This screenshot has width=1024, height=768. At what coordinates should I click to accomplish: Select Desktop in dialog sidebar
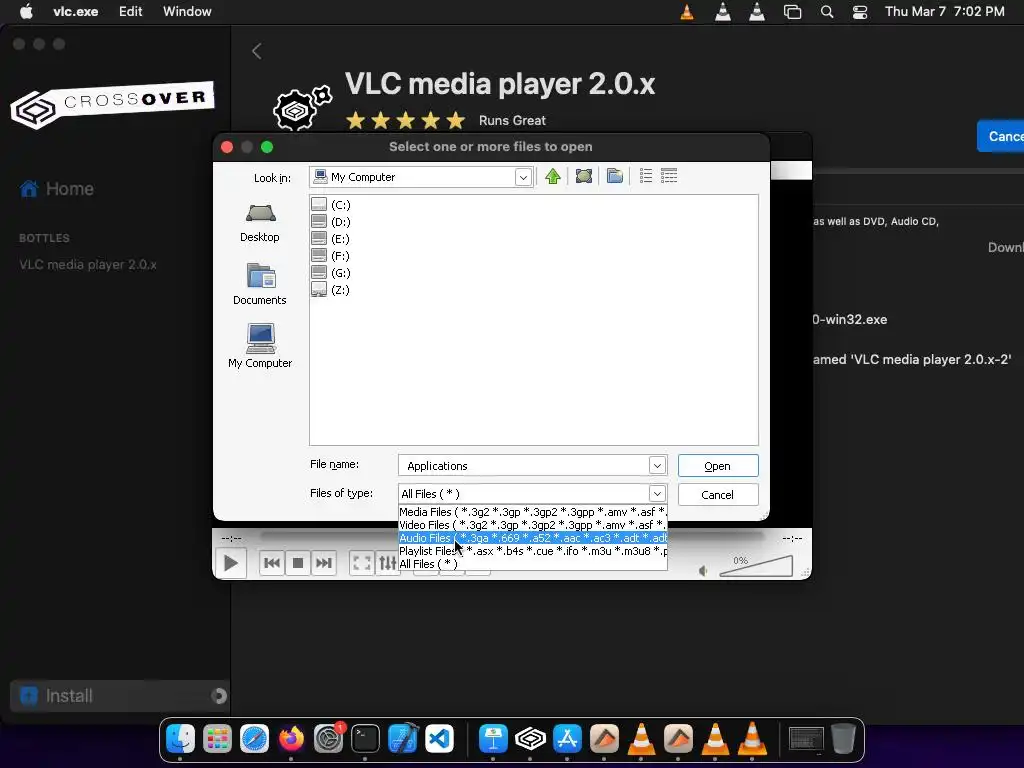(260, 223)
